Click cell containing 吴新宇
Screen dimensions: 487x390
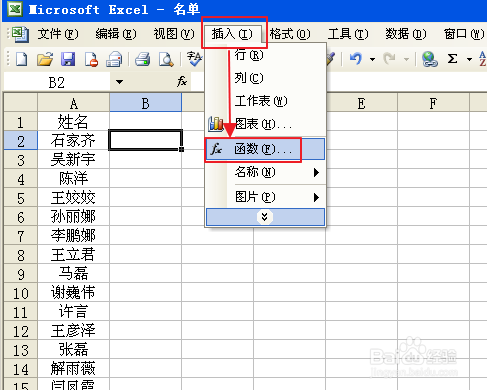click(74, 160)
